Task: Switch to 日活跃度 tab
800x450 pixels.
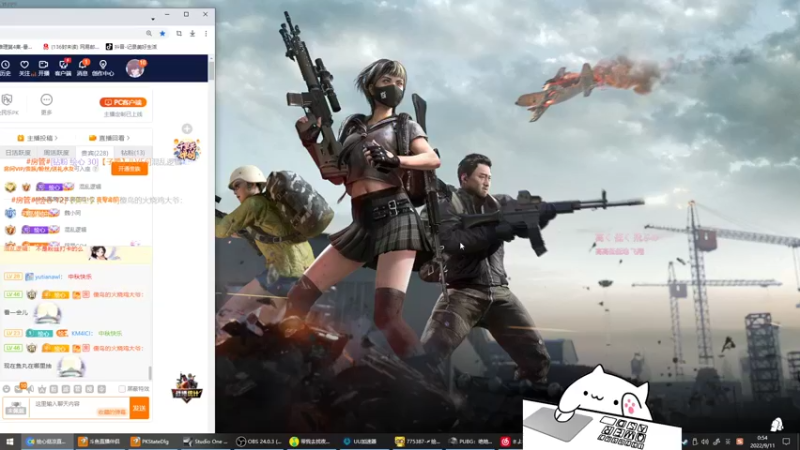Action: tap(18, 153)
